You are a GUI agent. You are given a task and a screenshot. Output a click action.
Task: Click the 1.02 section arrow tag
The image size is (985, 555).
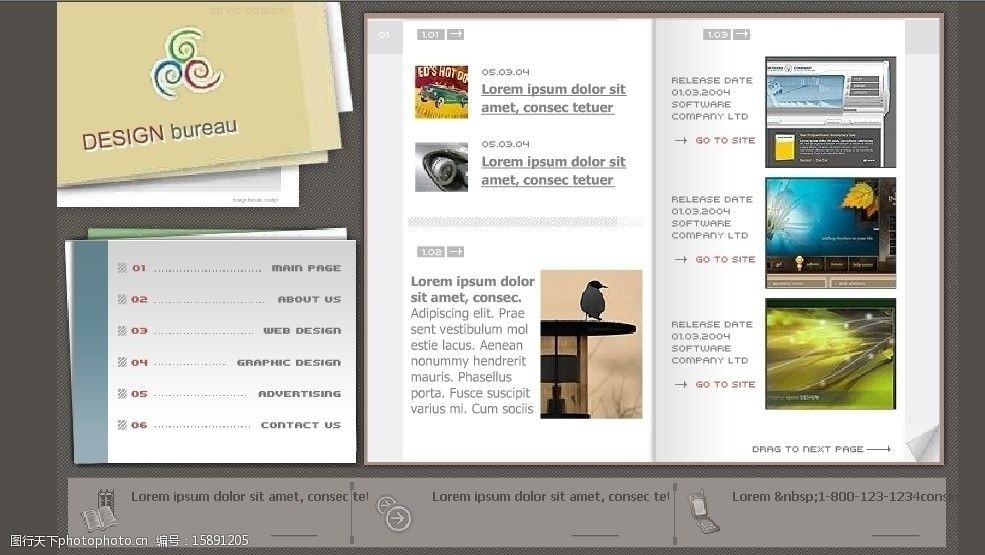click(x=440, y=252)
